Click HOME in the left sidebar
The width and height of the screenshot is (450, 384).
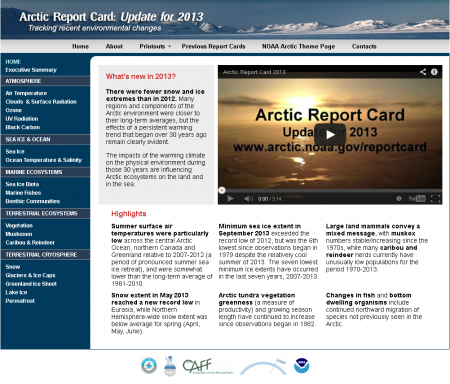[x=13, y=62]
